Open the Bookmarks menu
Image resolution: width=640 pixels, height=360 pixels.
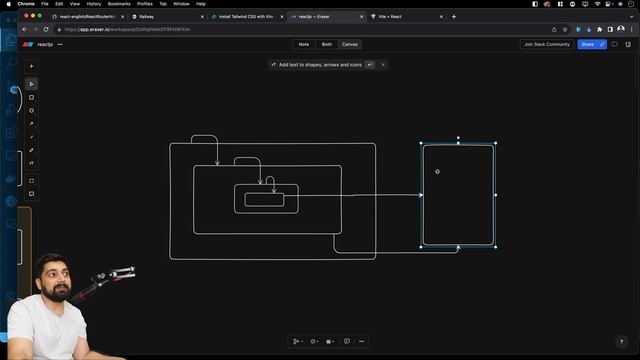[119, 4]
